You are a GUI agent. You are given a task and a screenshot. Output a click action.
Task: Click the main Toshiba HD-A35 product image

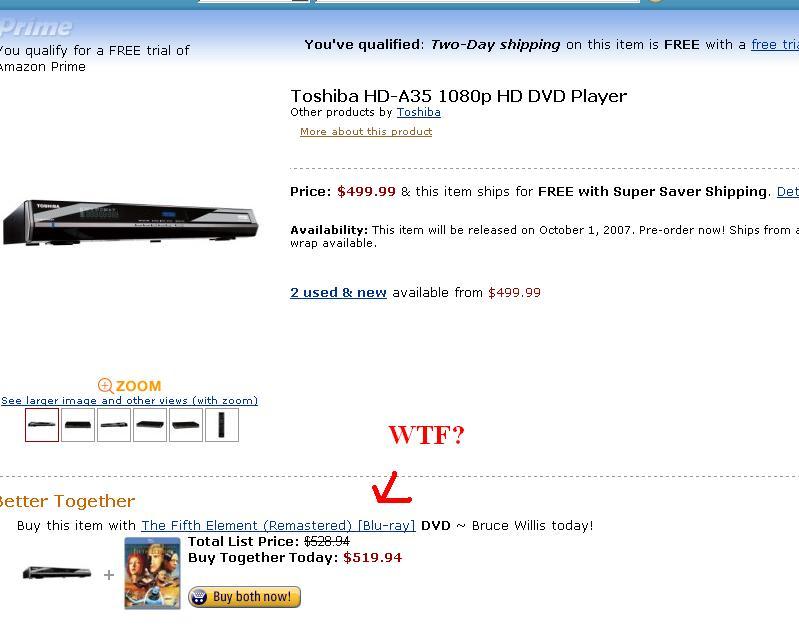pyautogui.click(x=130, y=222)
